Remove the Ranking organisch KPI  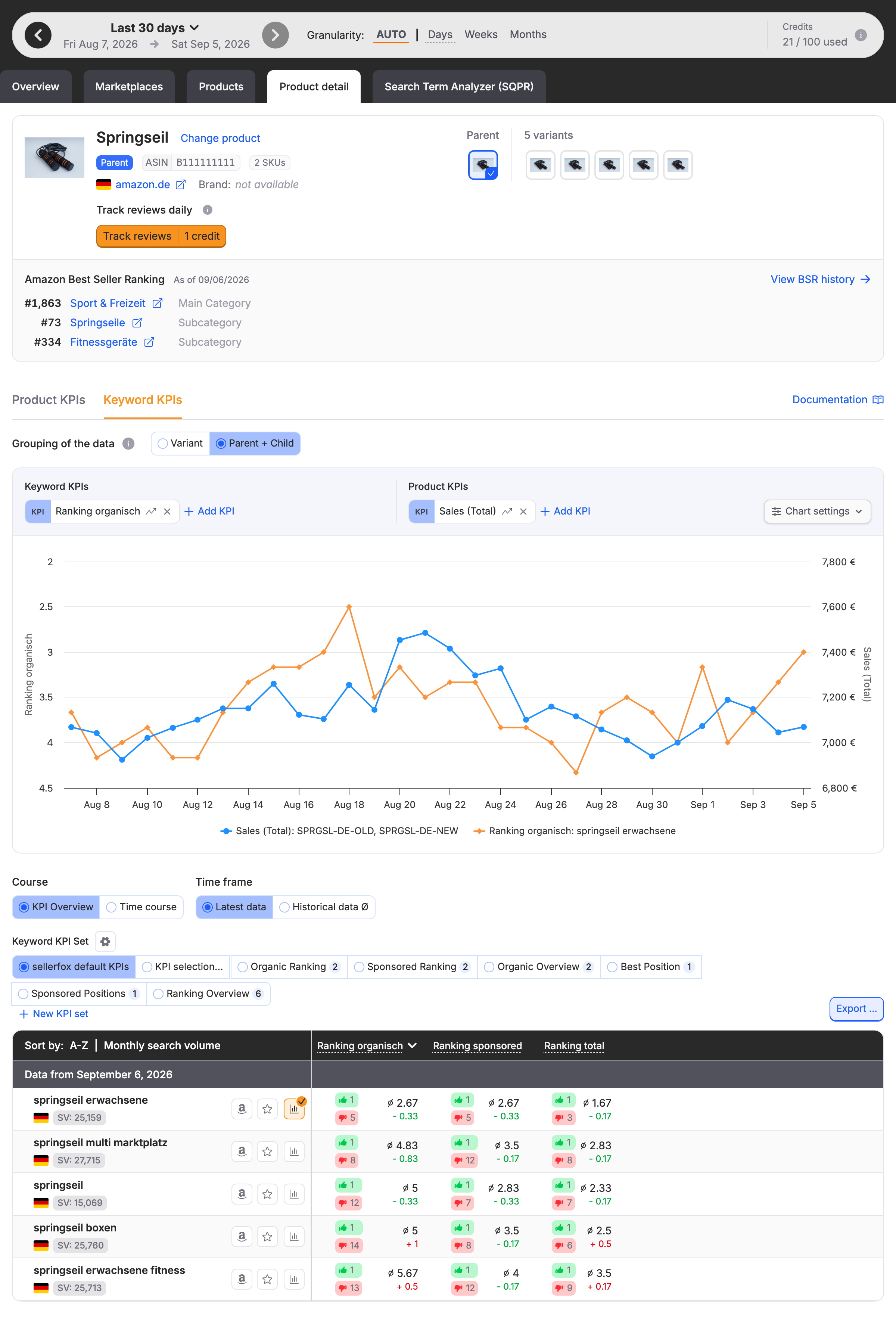(x=168, y=512)
